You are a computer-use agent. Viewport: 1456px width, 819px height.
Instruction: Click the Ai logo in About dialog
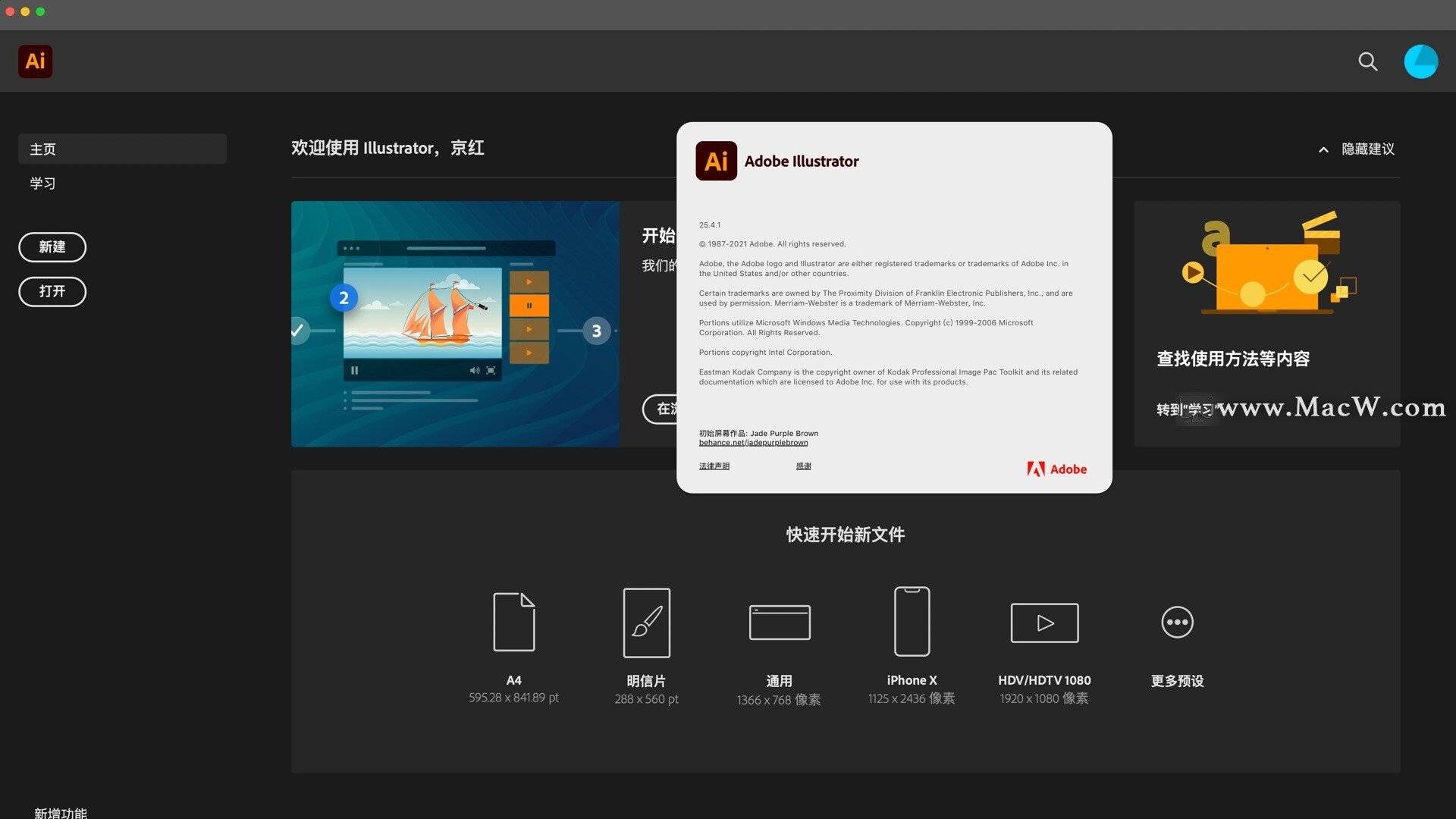[716, 161]
